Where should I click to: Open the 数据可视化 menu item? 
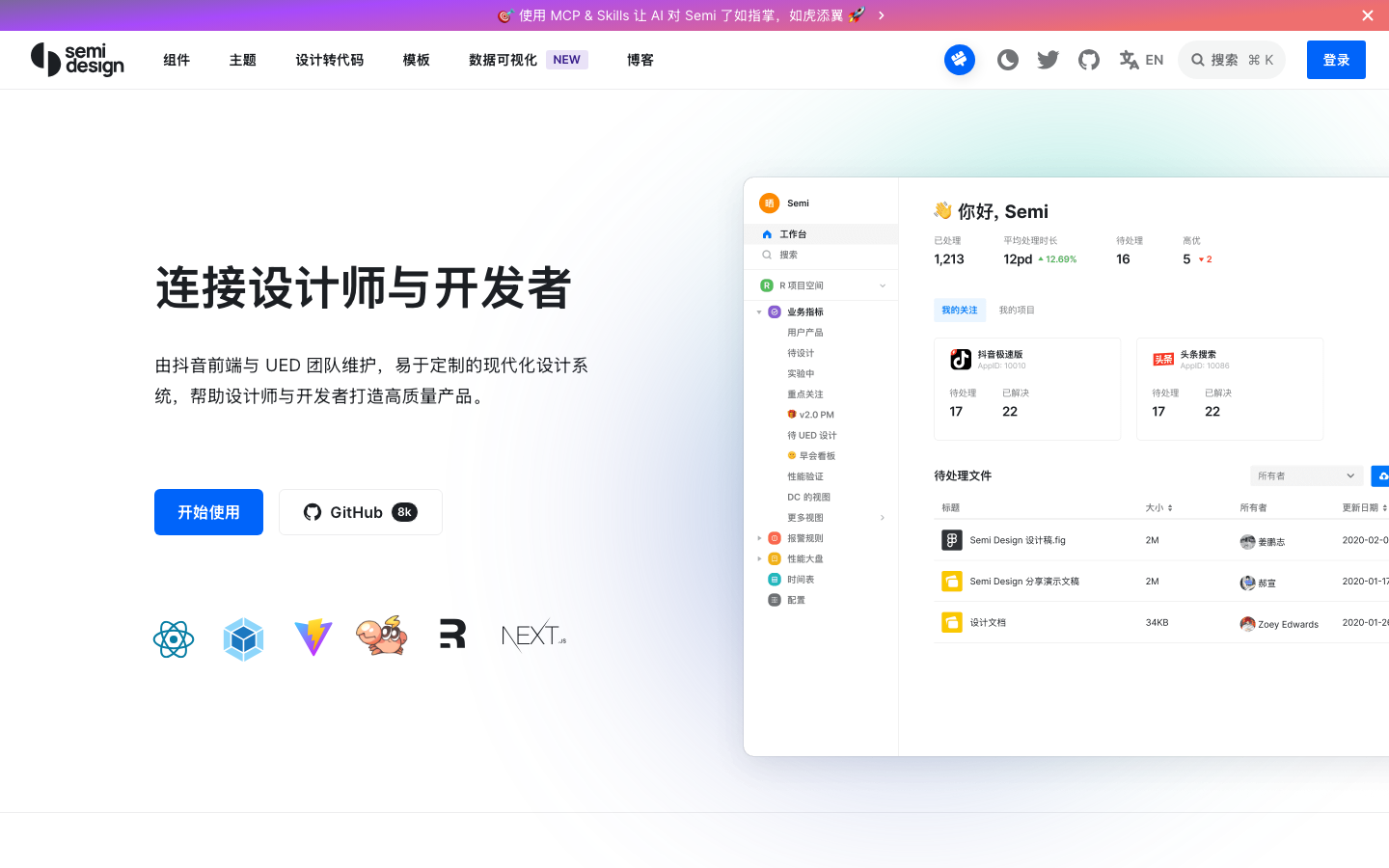tap(503, 60)
